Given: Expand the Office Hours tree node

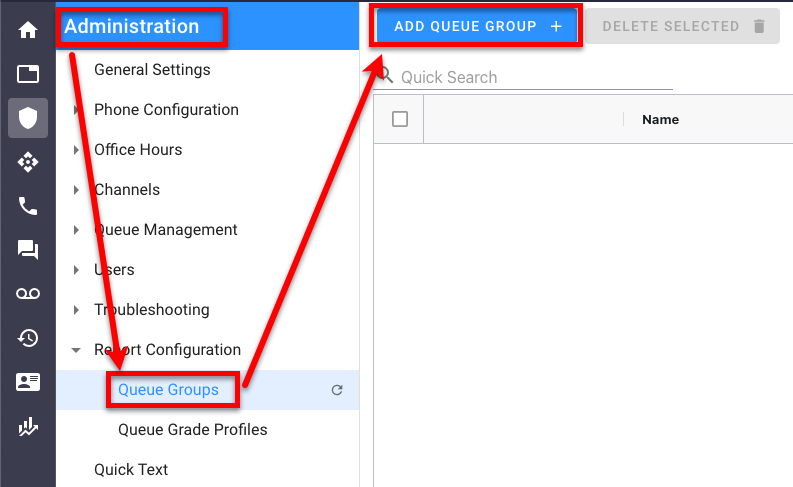Looking at the screenshot, I should pos(76,150).
